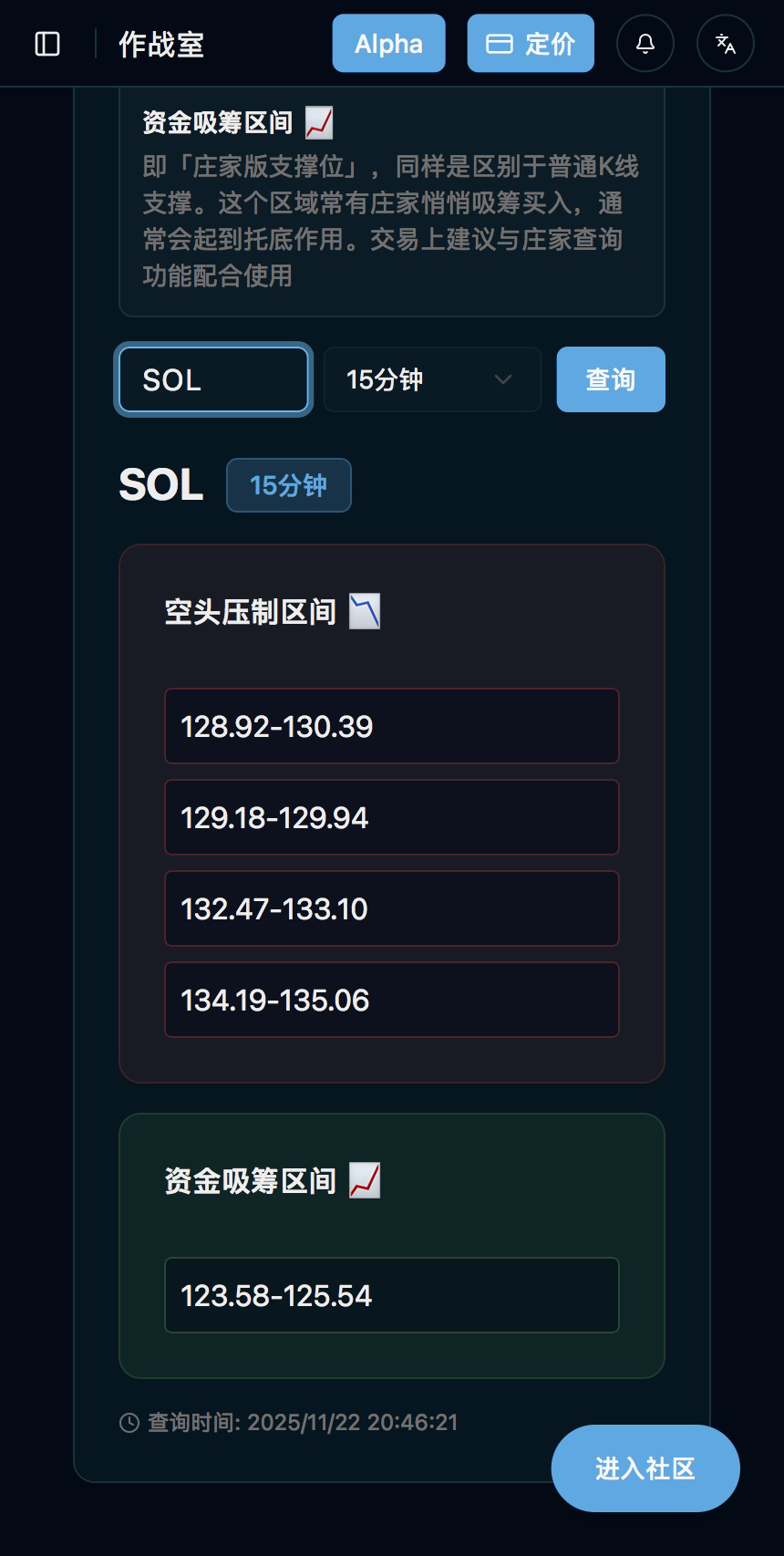Screen dimensions: 784x1556
Task: Toggle the sidebar panel icon
Action: 47,44
